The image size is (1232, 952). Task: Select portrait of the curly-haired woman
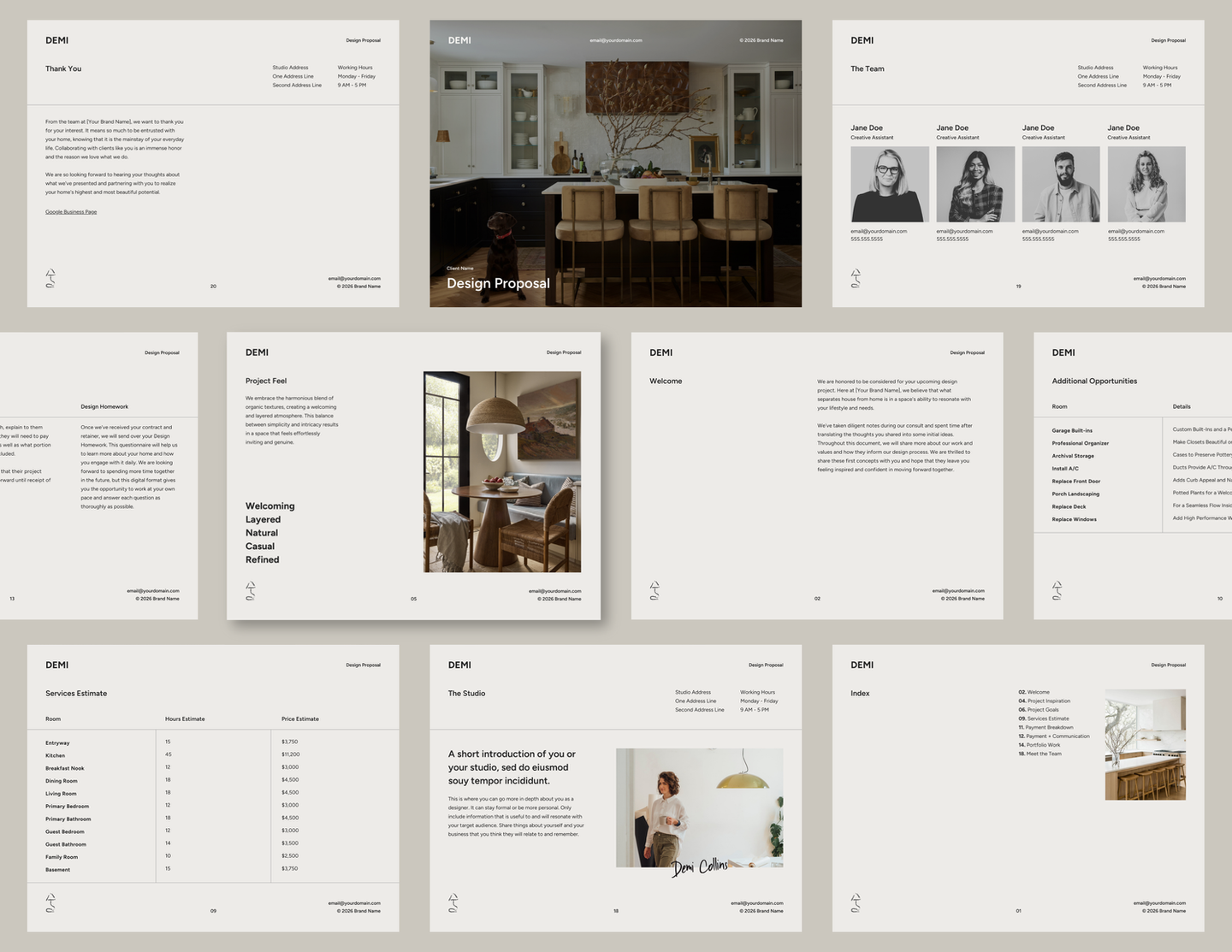point(1146,184)
